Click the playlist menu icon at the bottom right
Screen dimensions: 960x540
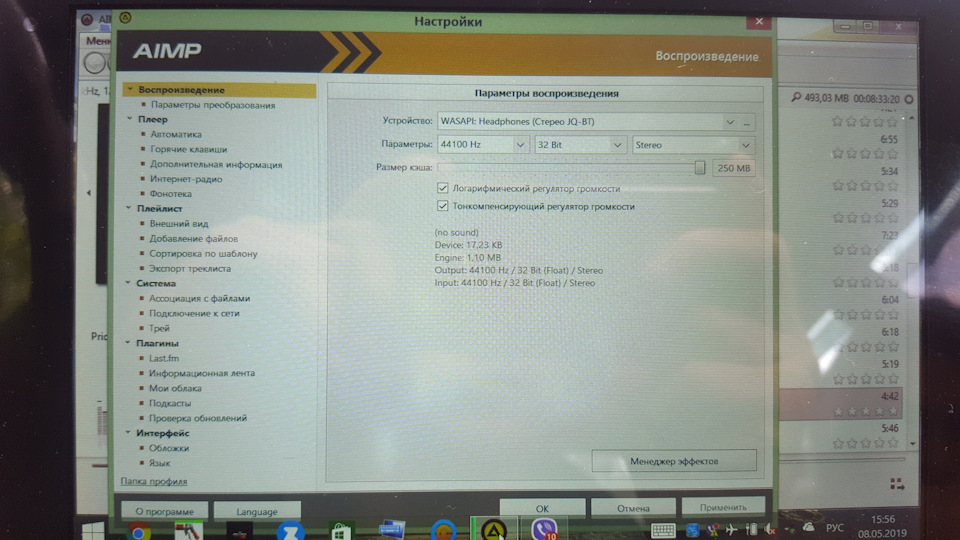[897, 484]
